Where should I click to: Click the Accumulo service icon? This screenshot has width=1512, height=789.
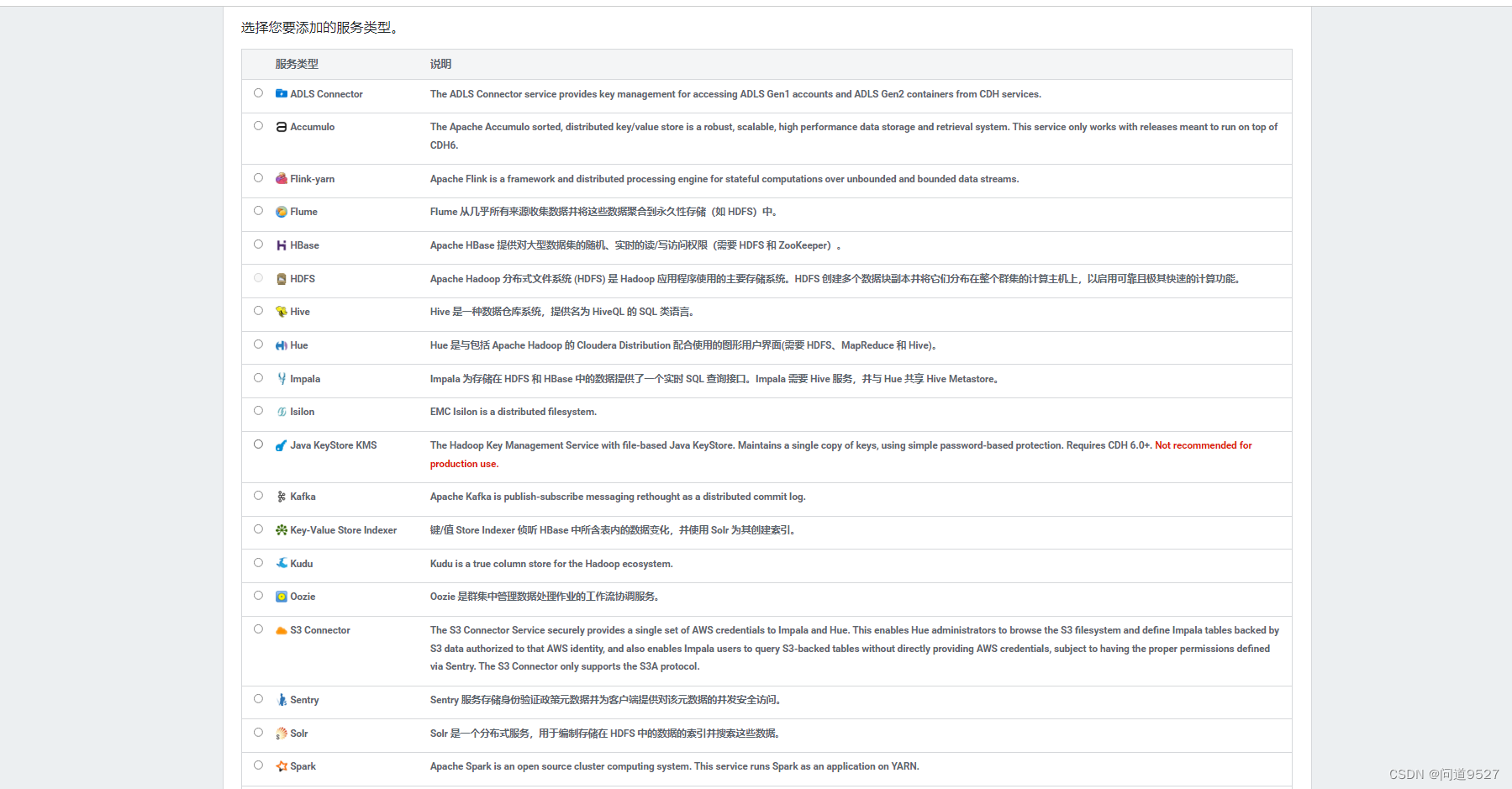(282, 127)
